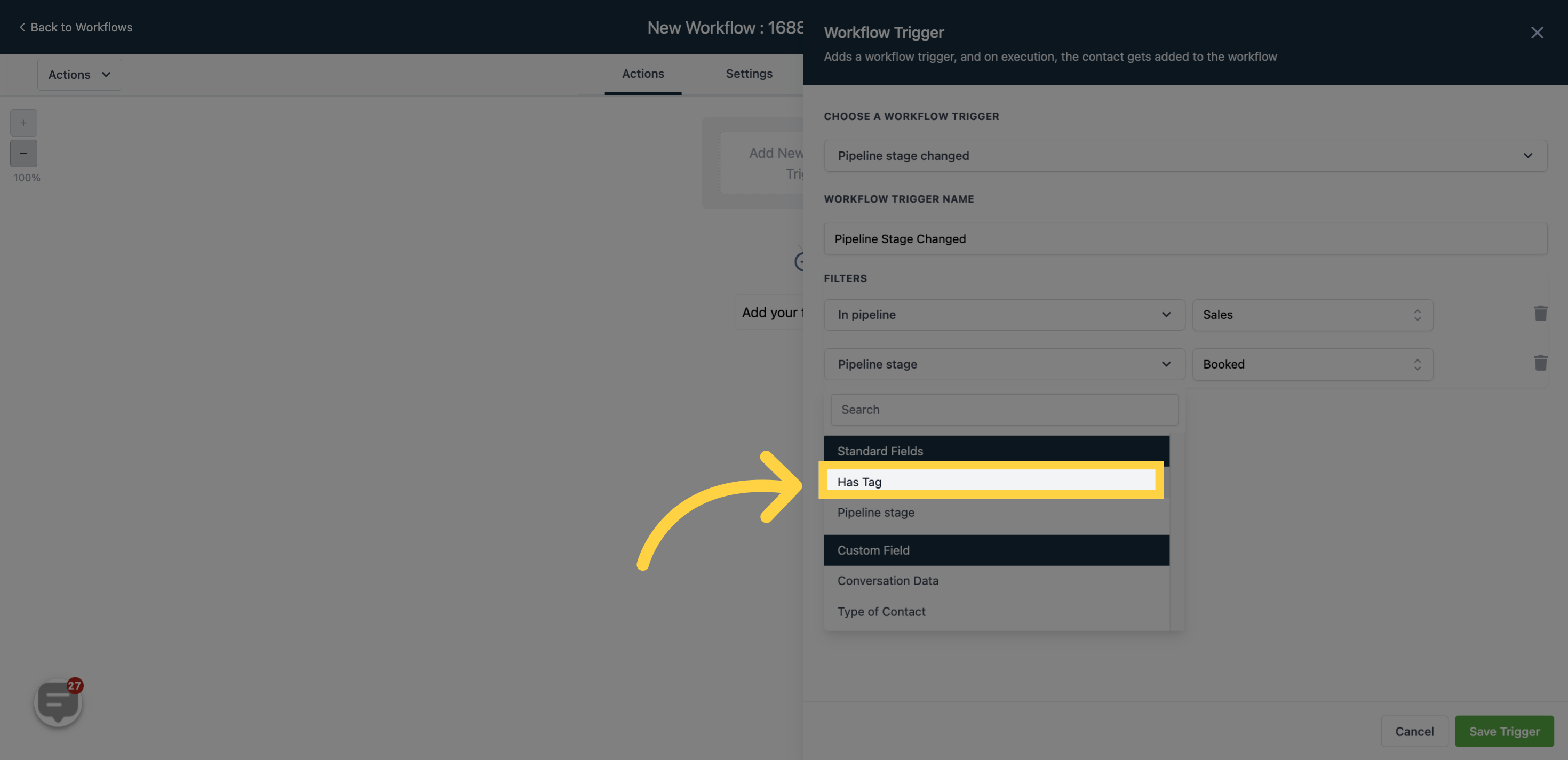Click the Custom Field group header
Image resolution: width=1568 pixels, height=760 pixels.
click(x=997, y=550)
